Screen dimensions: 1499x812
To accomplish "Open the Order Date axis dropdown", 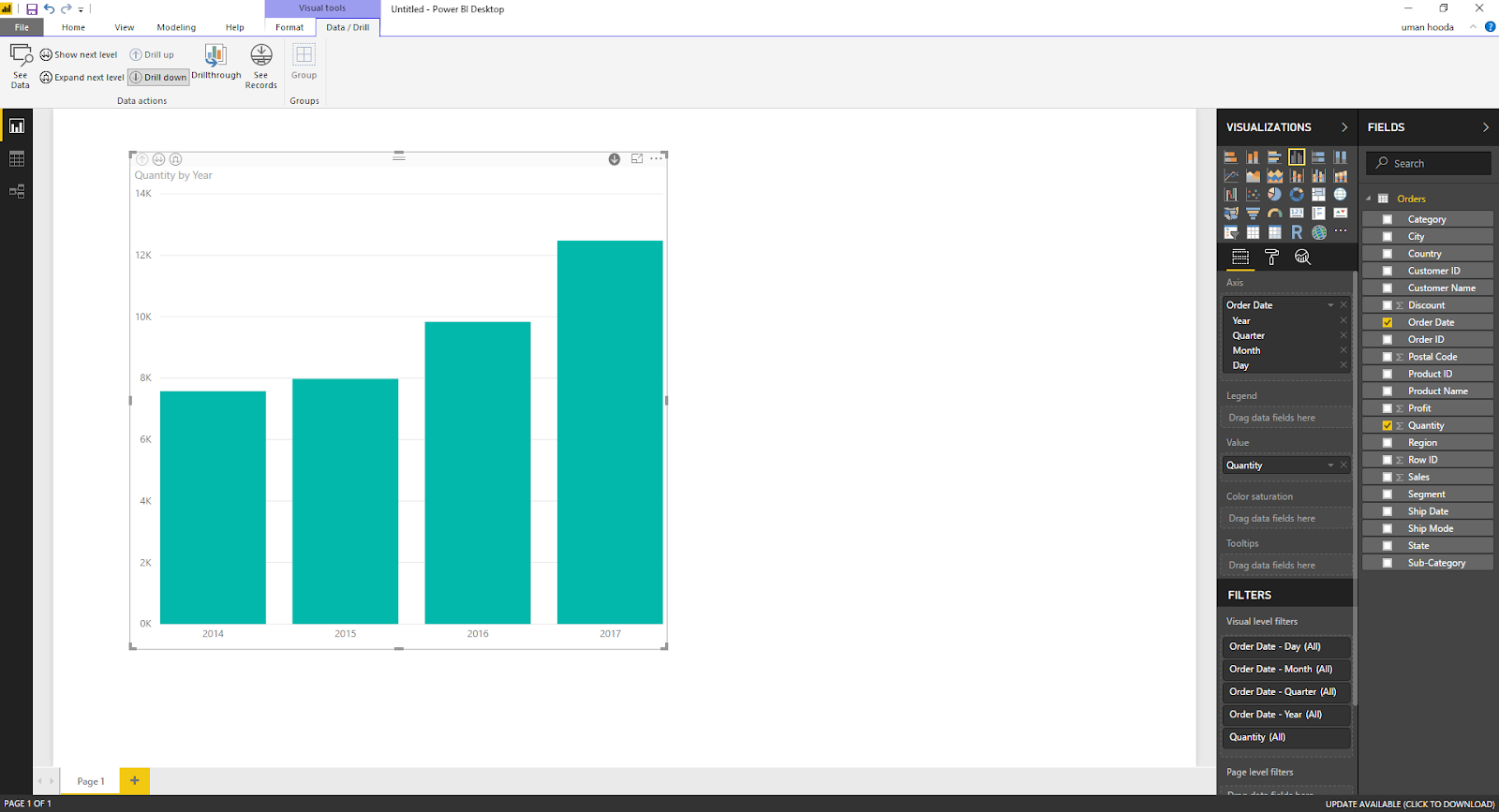I will pos(1330,305).
